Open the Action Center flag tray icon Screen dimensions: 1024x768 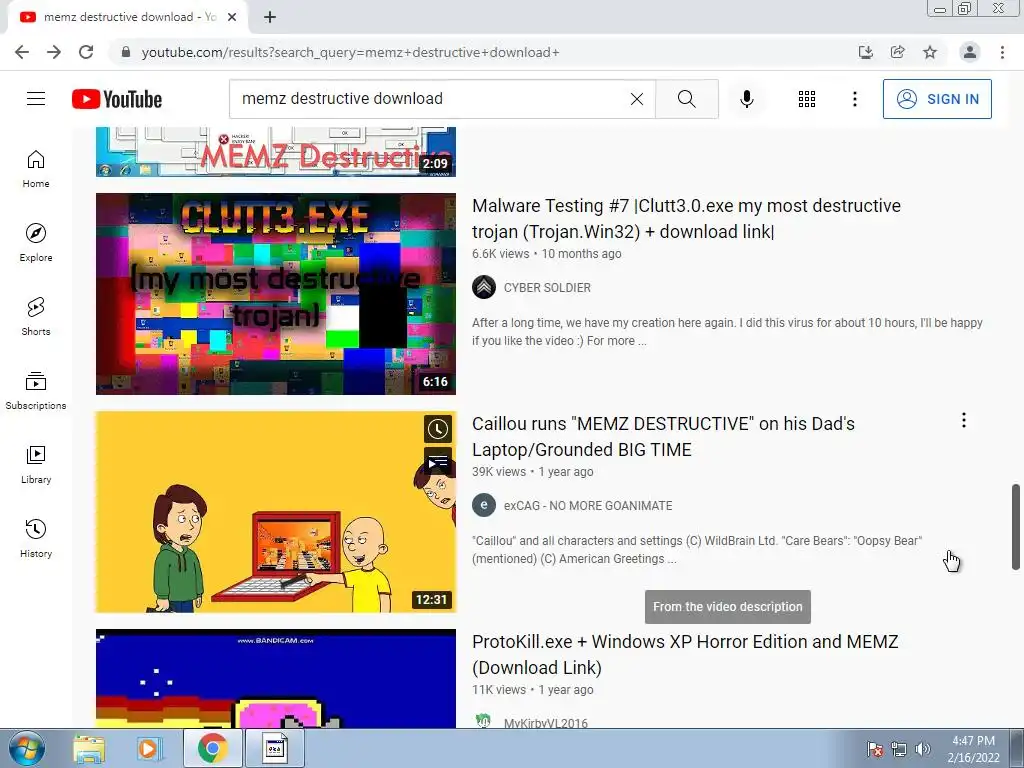coord(875,749)
